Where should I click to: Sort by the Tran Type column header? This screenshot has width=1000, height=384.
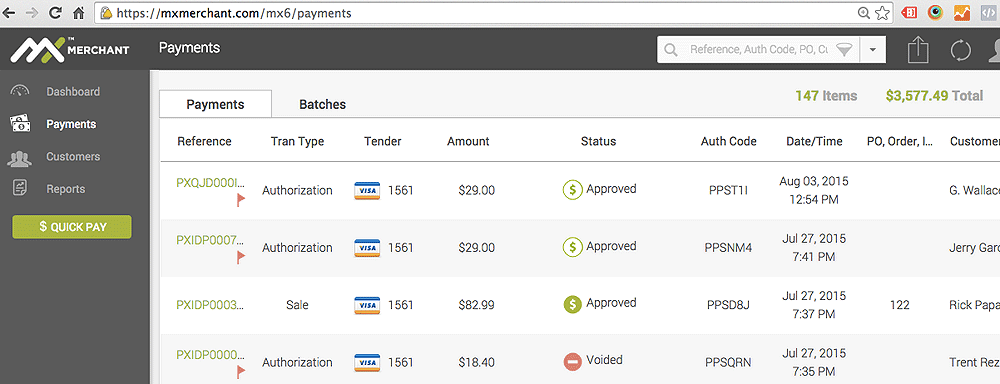(297, 142)
